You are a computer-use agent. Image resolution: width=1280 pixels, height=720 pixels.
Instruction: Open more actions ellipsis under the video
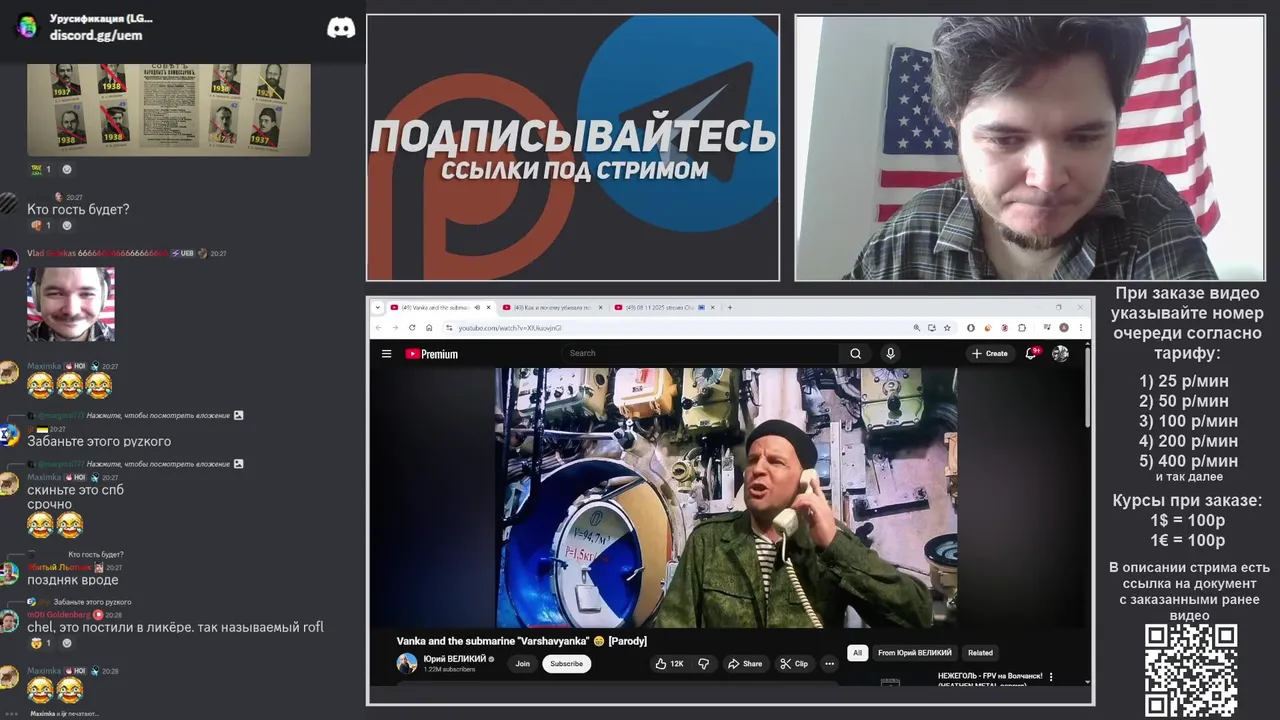coord(829,664)
